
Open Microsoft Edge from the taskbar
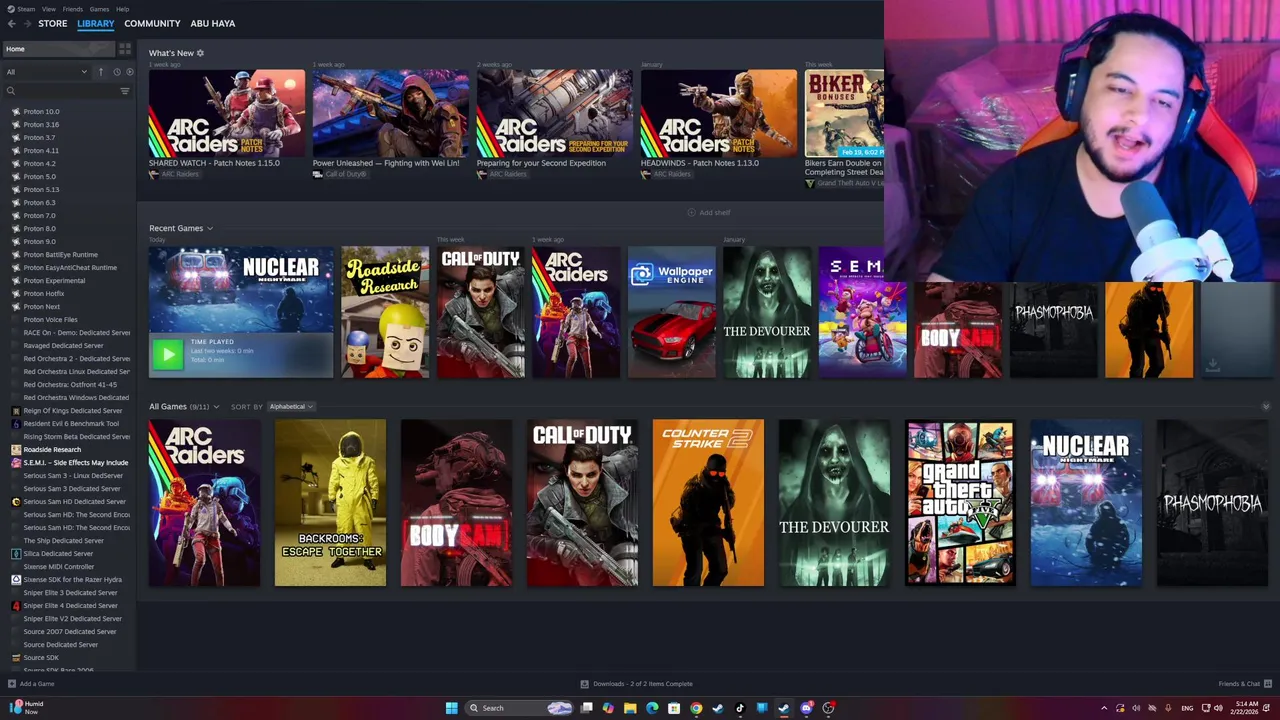point(652,708)
